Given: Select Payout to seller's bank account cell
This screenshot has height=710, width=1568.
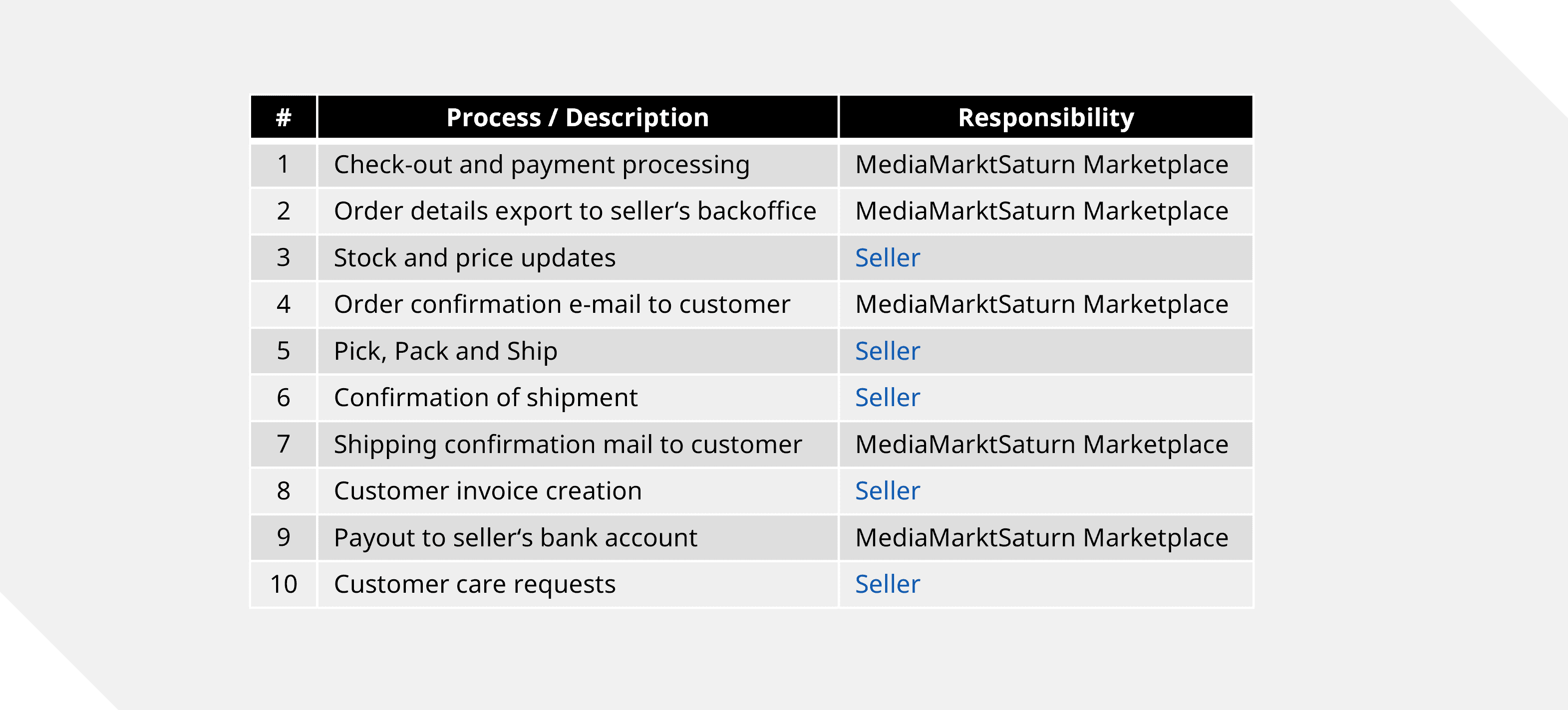Looking at the screenshot, I should click(515, 538).
